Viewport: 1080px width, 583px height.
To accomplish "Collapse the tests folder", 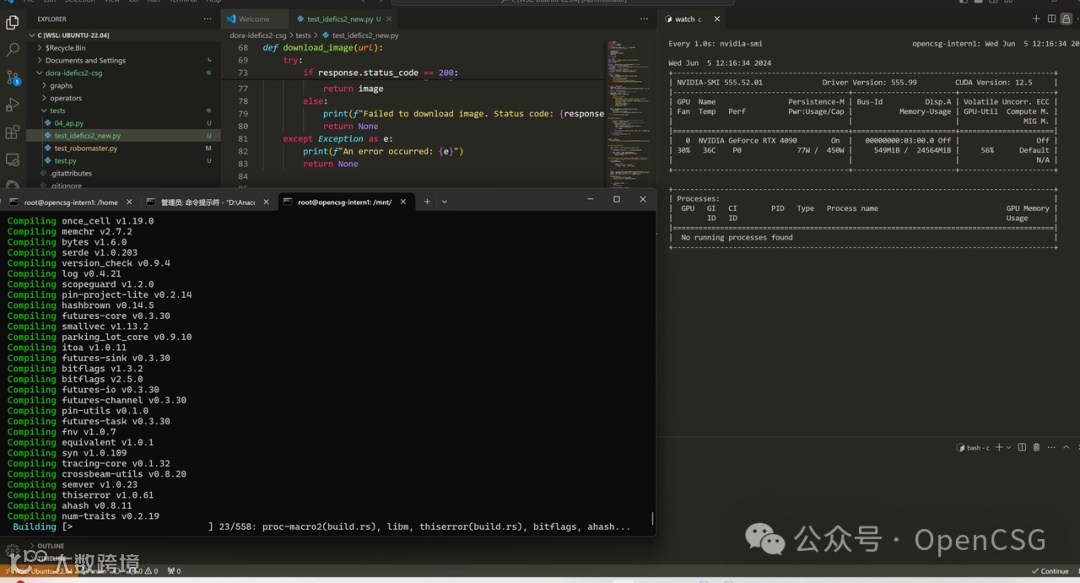I will 57,110.
